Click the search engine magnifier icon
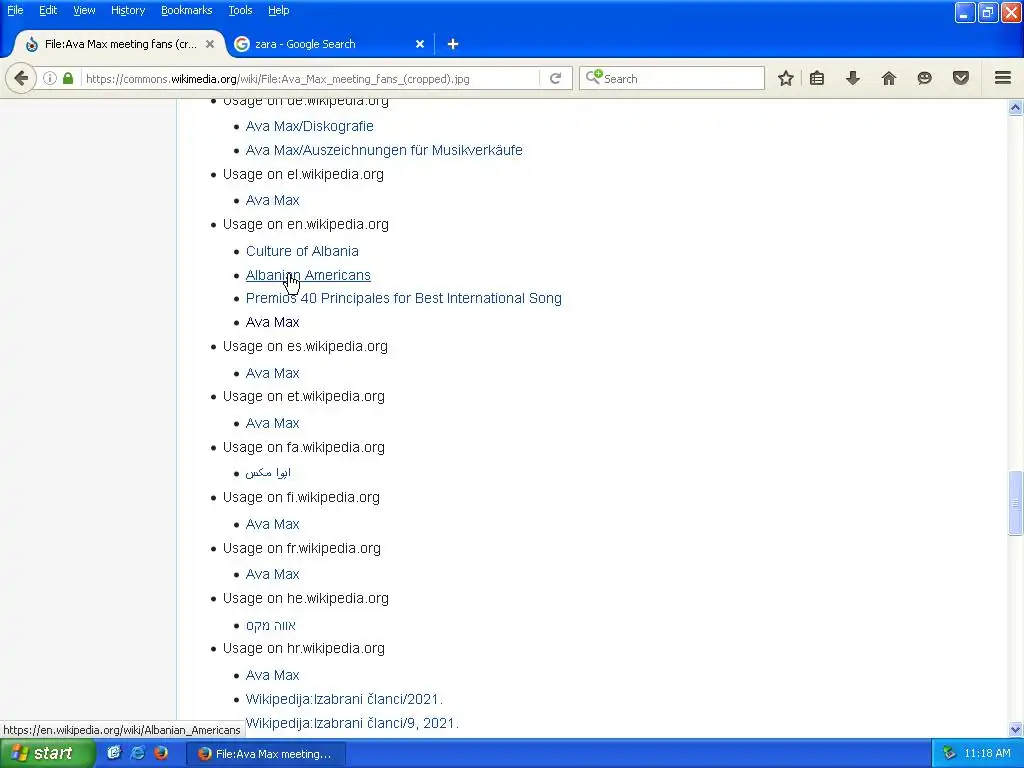Viewport: 1024px width, 768px height. coord(593,78)
